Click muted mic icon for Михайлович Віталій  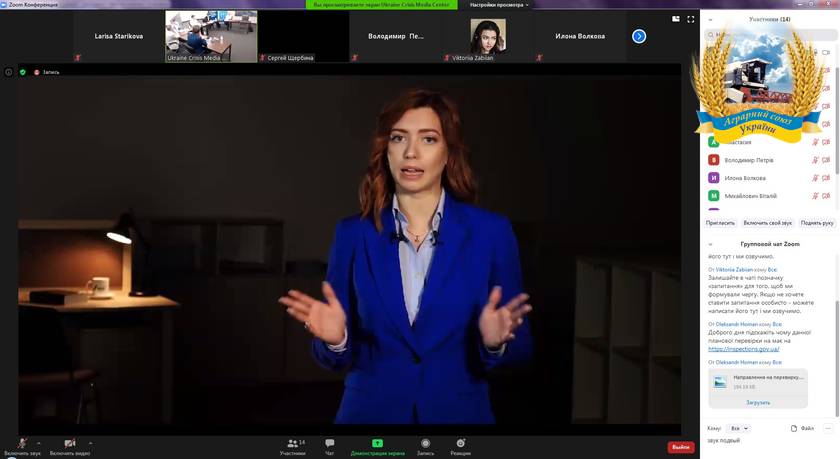pyautogui.click(x=815, y=196)
